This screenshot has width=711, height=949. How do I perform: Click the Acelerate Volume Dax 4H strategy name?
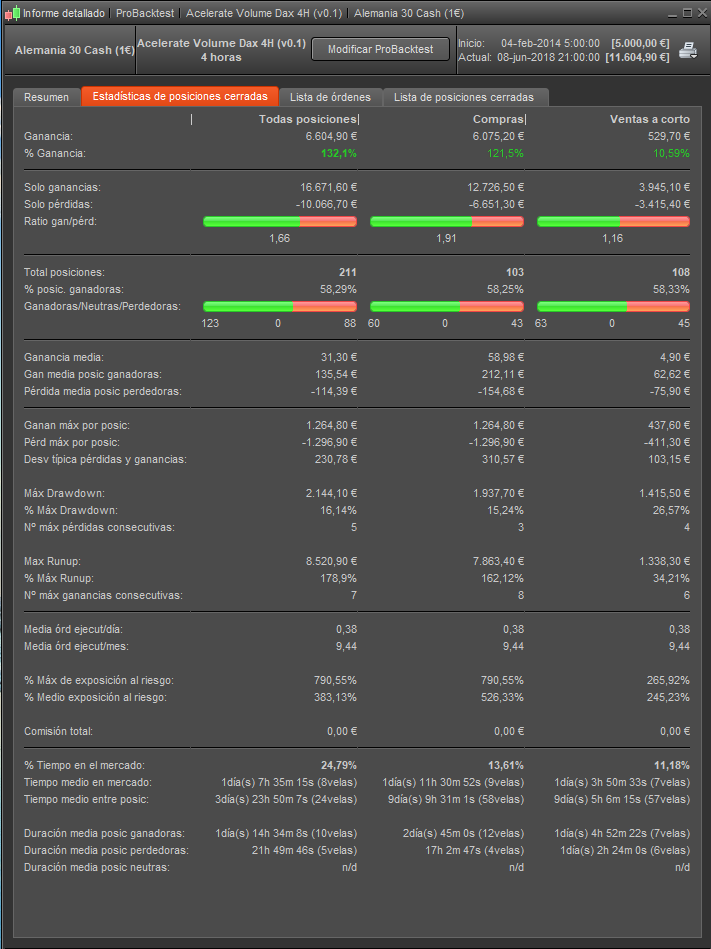click(221, 43)
